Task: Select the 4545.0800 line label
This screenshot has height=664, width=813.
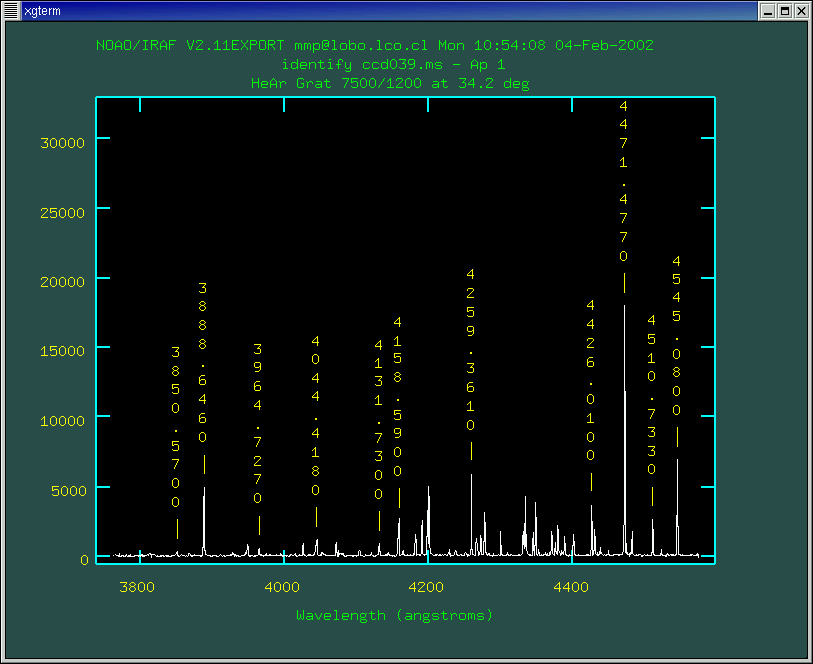Action: [x=677, y=335]
